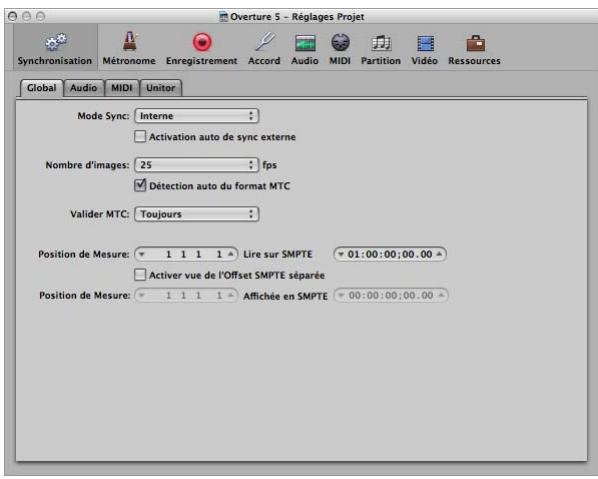Switch to the MIDI sub-tab

pos(122,88)
